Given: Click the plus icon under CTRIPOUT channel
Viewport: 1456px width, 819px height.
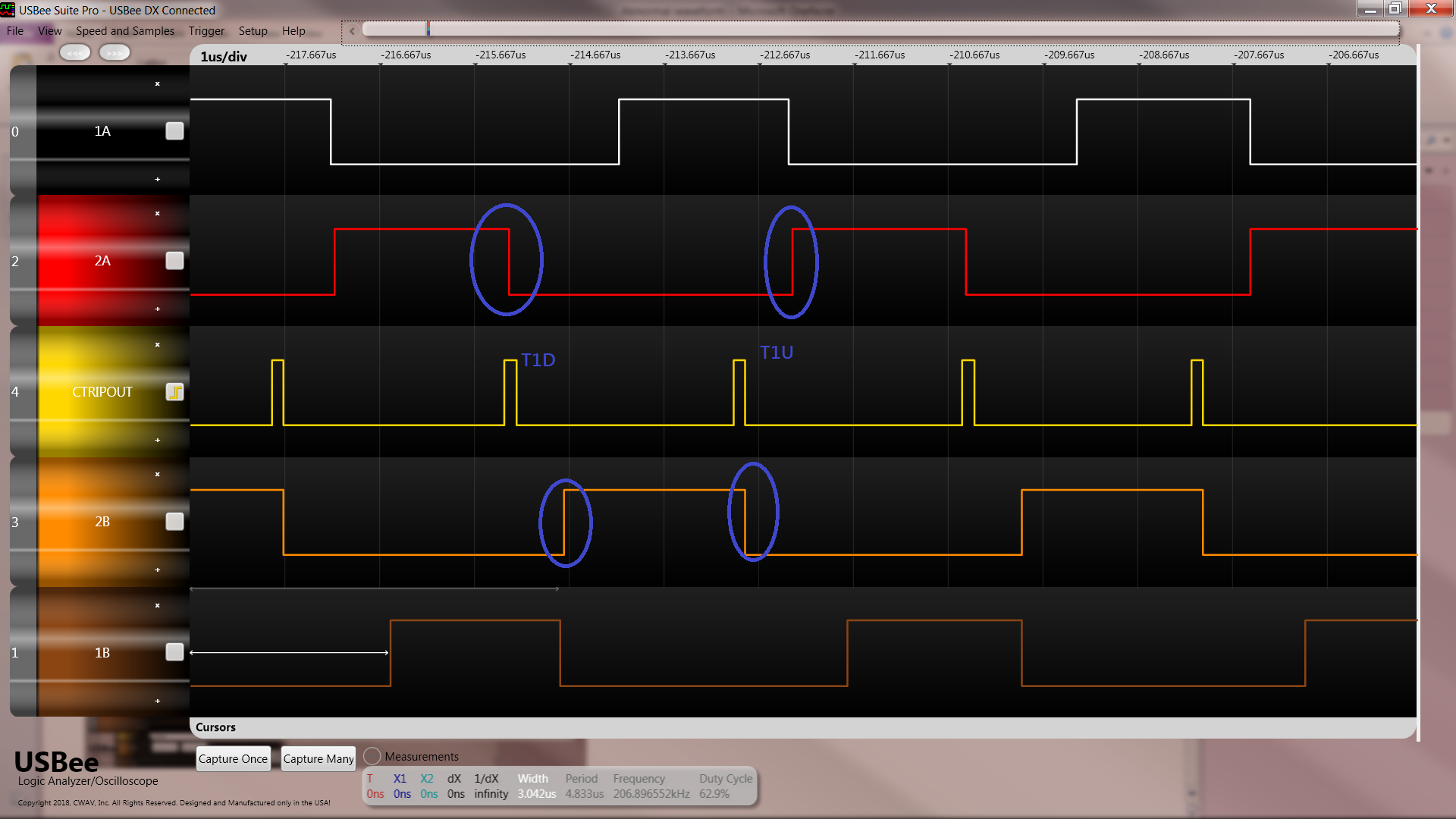Looking at the screenshot, I should point(158,441).
